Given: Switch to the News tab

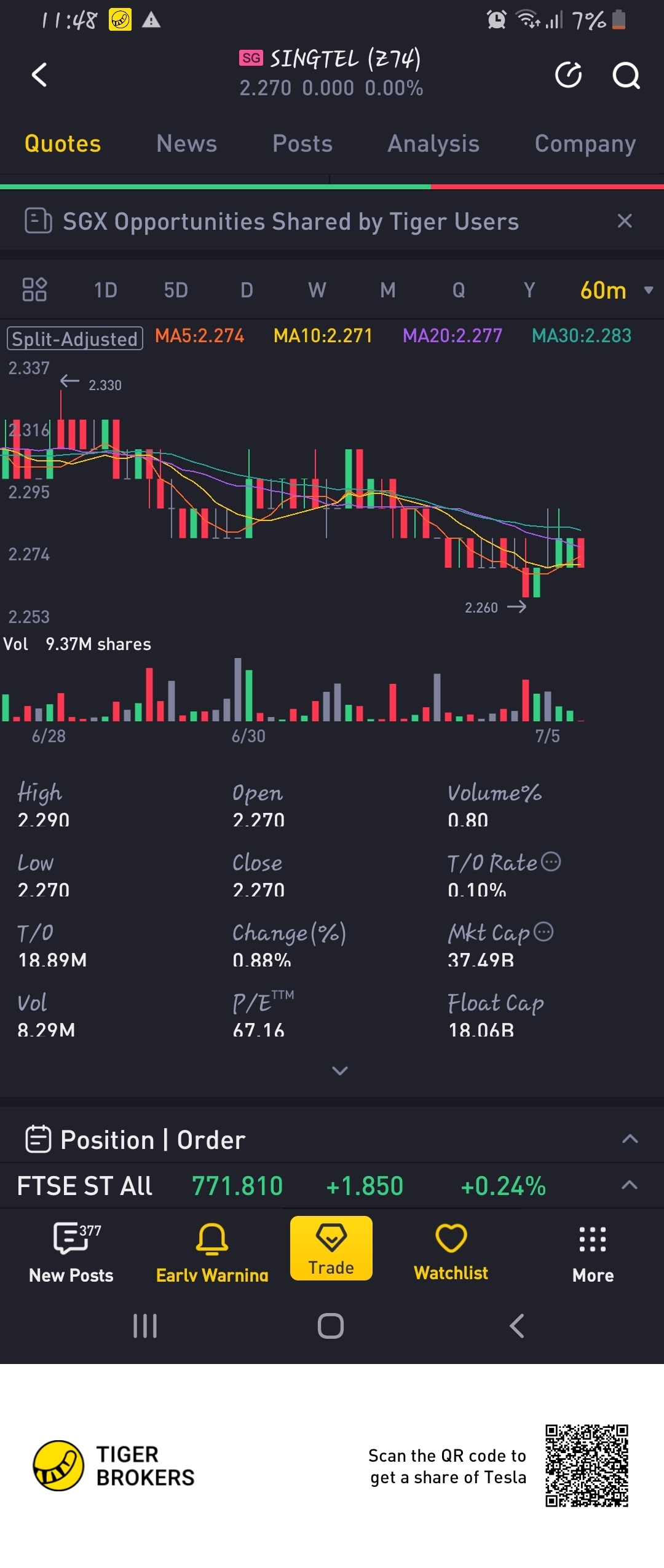Looking at the screenshot, I should point(186,144).
